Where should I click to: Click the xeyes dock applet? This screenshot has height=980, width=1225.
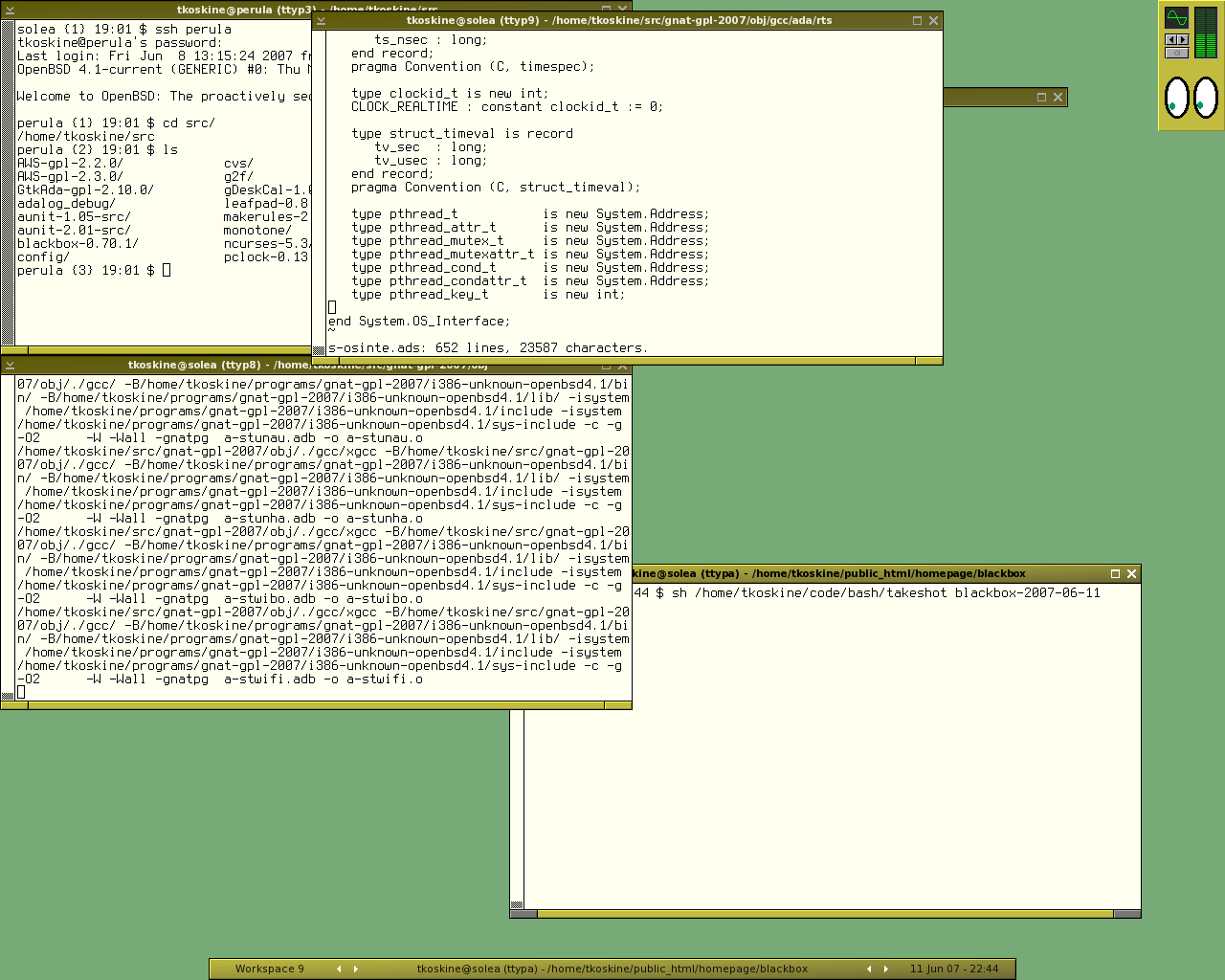[x=1191, y=98]
